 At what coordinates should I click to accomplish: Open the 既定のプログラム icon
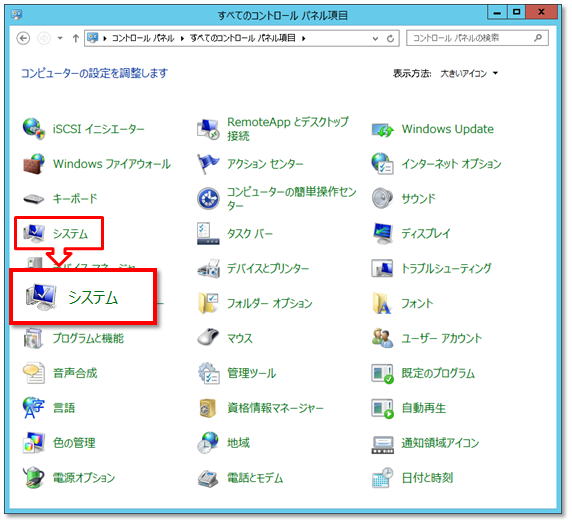(x=382, y=373)
